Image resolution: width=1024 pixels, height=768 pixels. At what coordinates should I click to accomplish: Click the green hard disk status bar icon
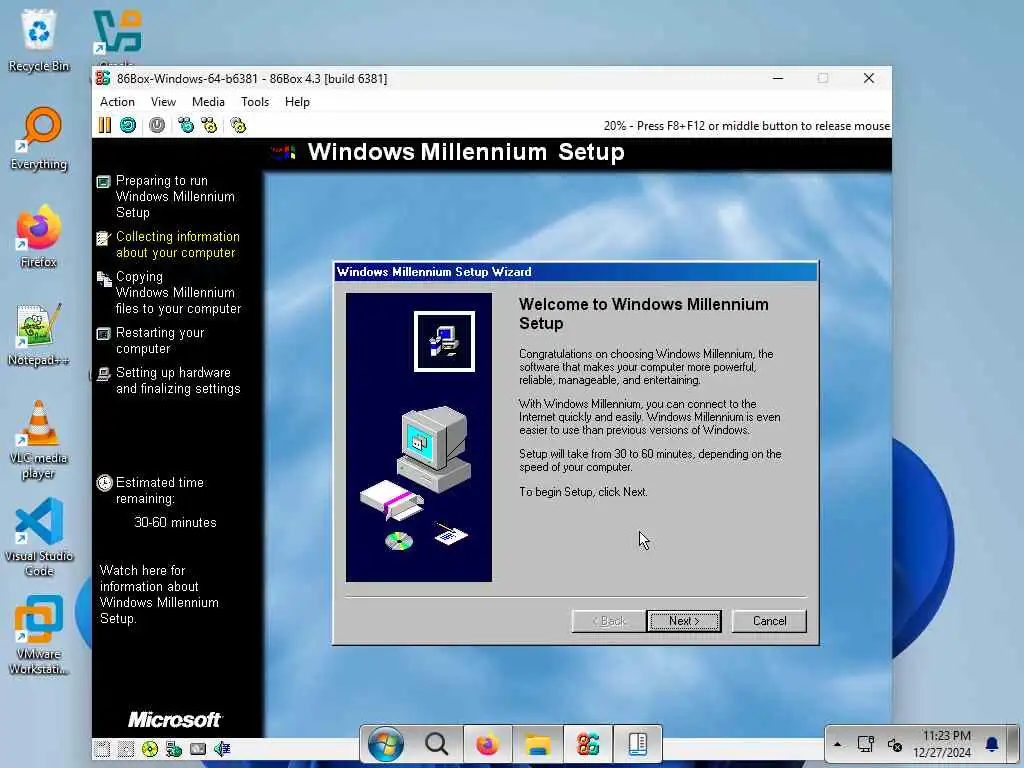tap(174, 749)
